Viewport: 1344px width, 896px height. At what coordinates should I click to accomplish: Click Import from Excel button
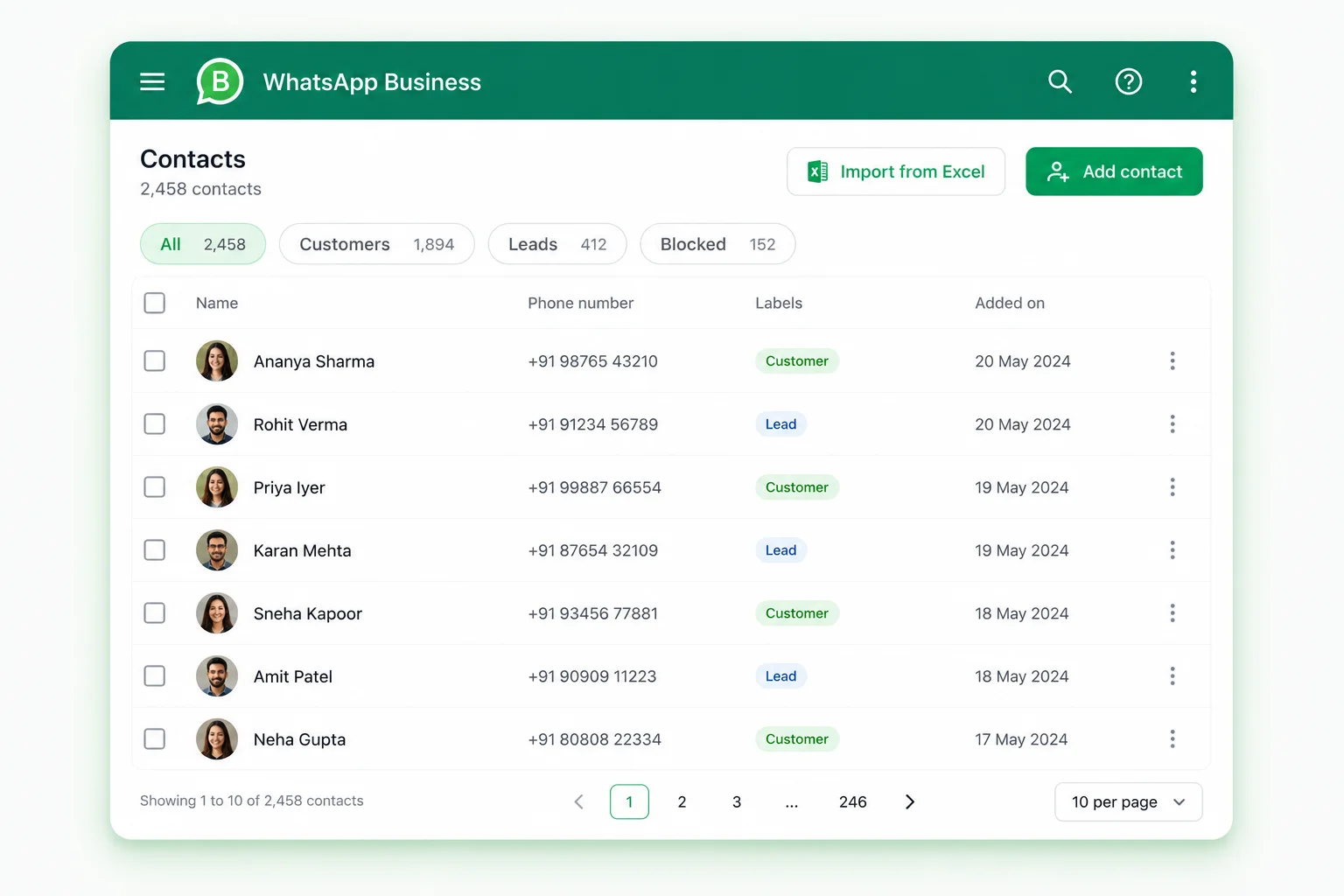(x=896, y=171)
